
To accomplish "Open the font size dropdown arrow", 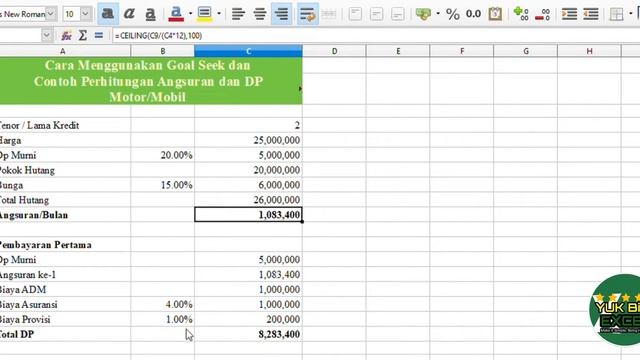I will click(85, 14).
